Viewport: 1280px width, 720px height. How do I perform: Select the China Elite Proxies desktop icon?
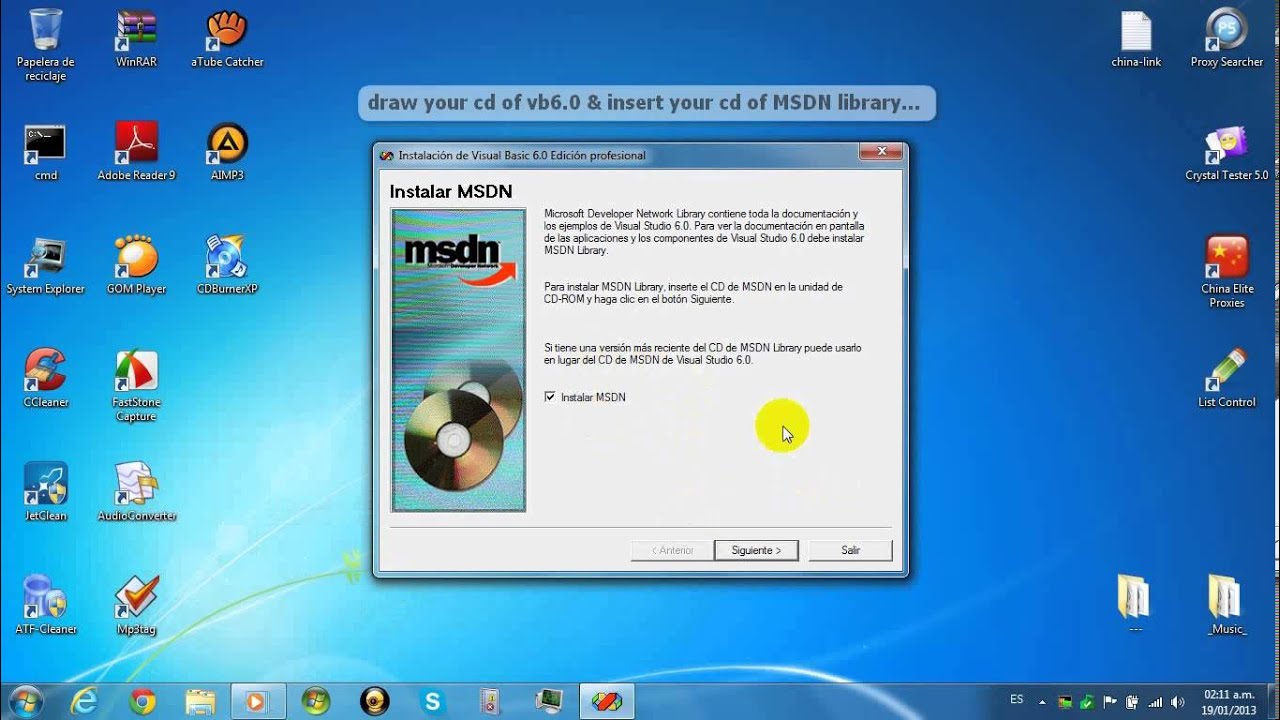[1227, 272]
